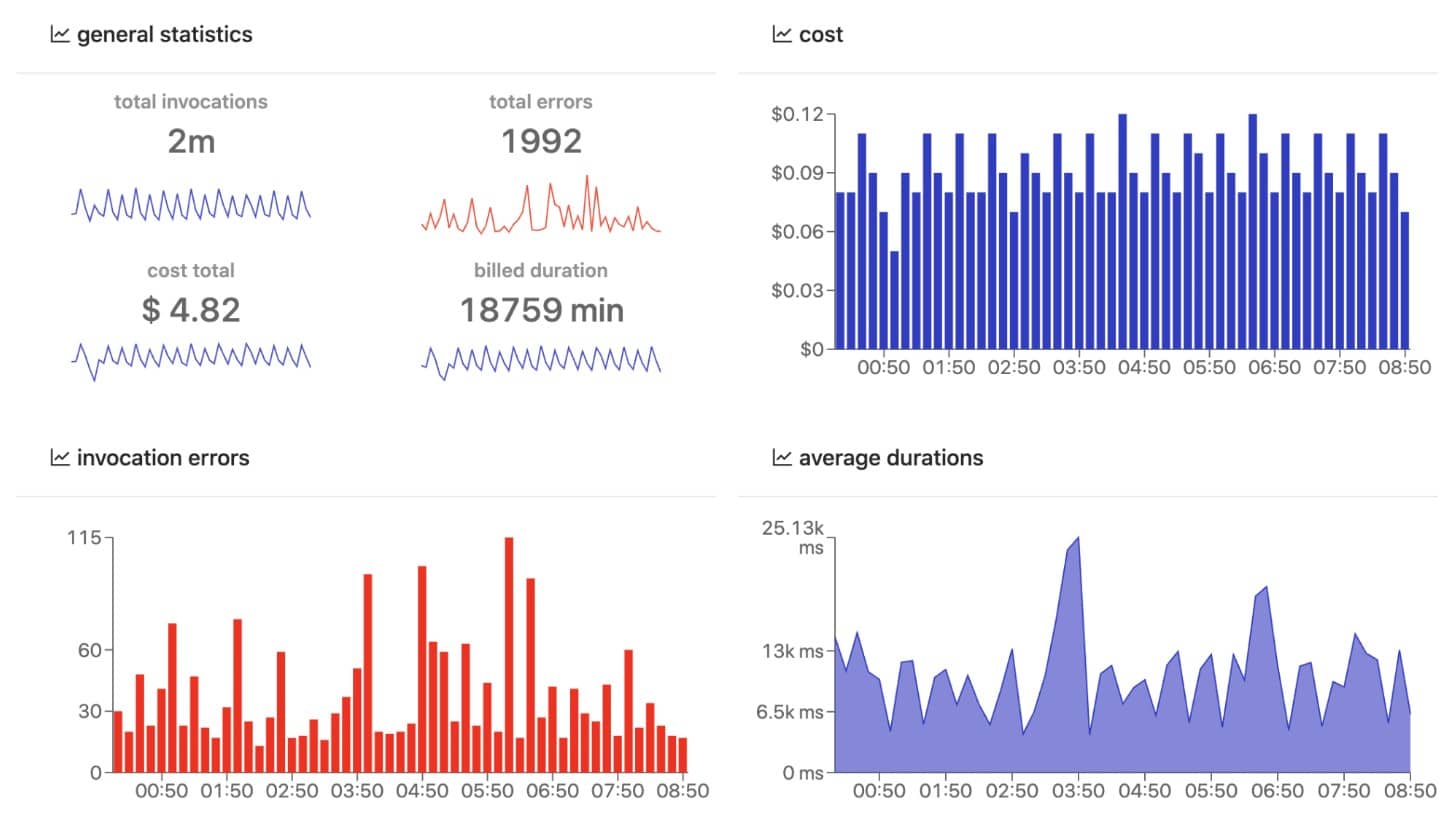The image size is (1447, 832).
Task: Click the cost total label
Action: (191, 270)
